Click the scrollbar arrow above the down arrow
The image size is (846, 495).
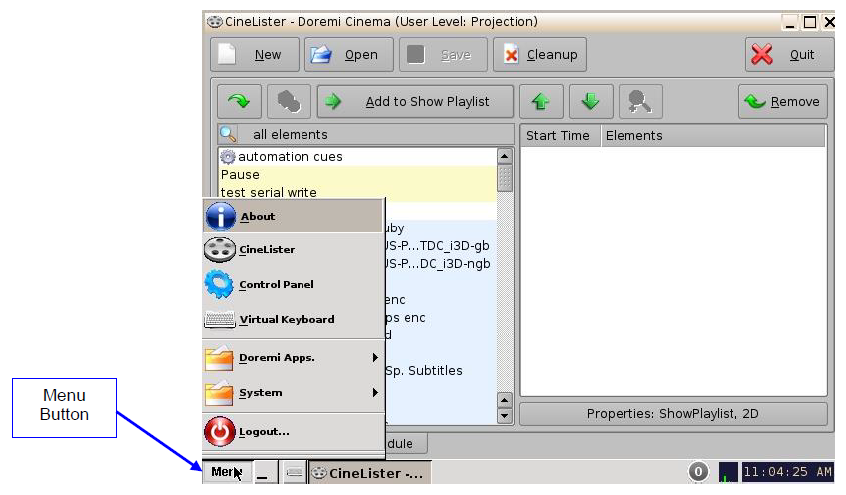coord(504,400)
